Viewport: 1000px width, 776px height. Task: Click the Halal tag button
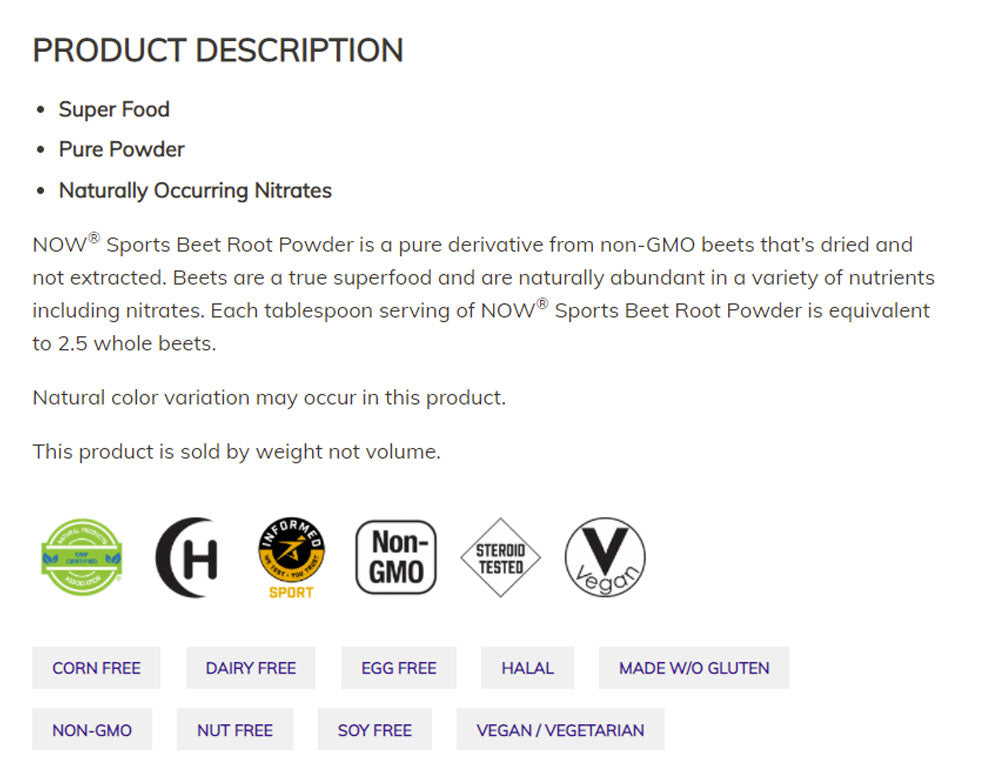pos(528,668)
